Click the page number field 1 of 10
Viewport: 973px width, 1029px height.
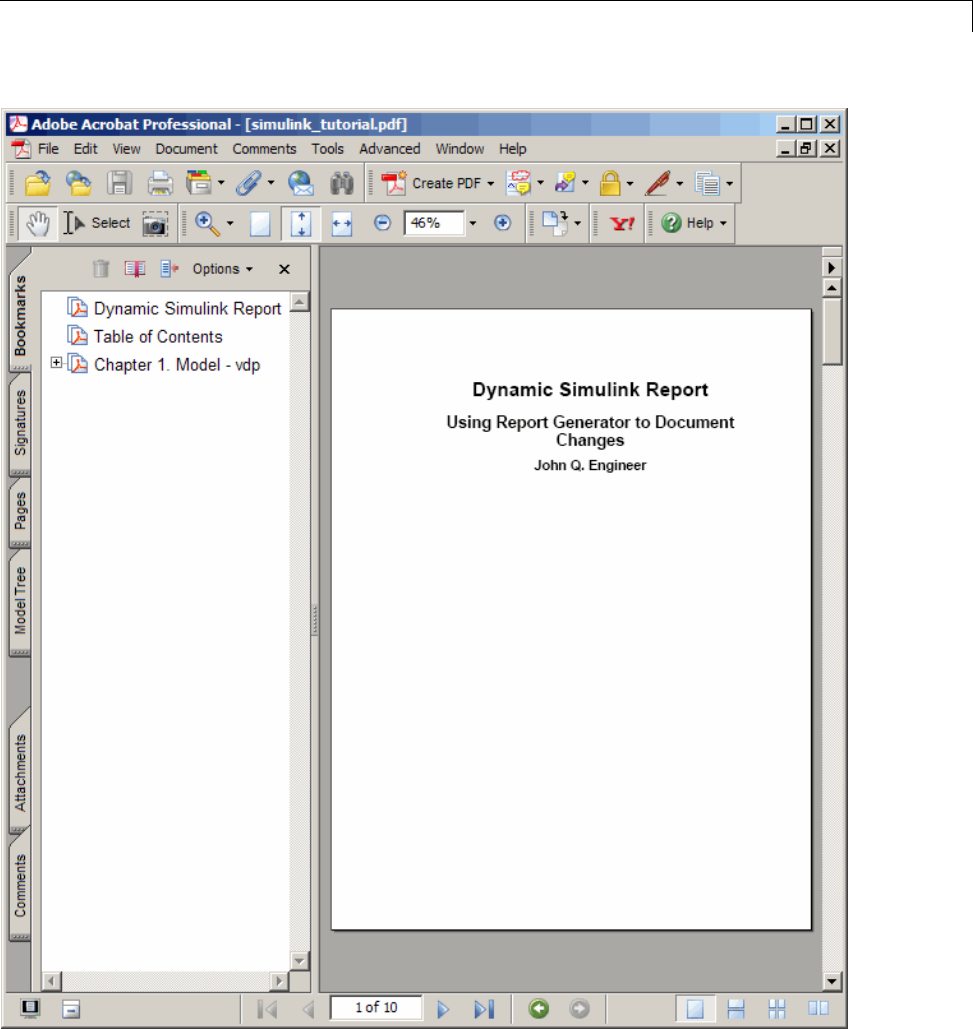[x=377, y=1007]
